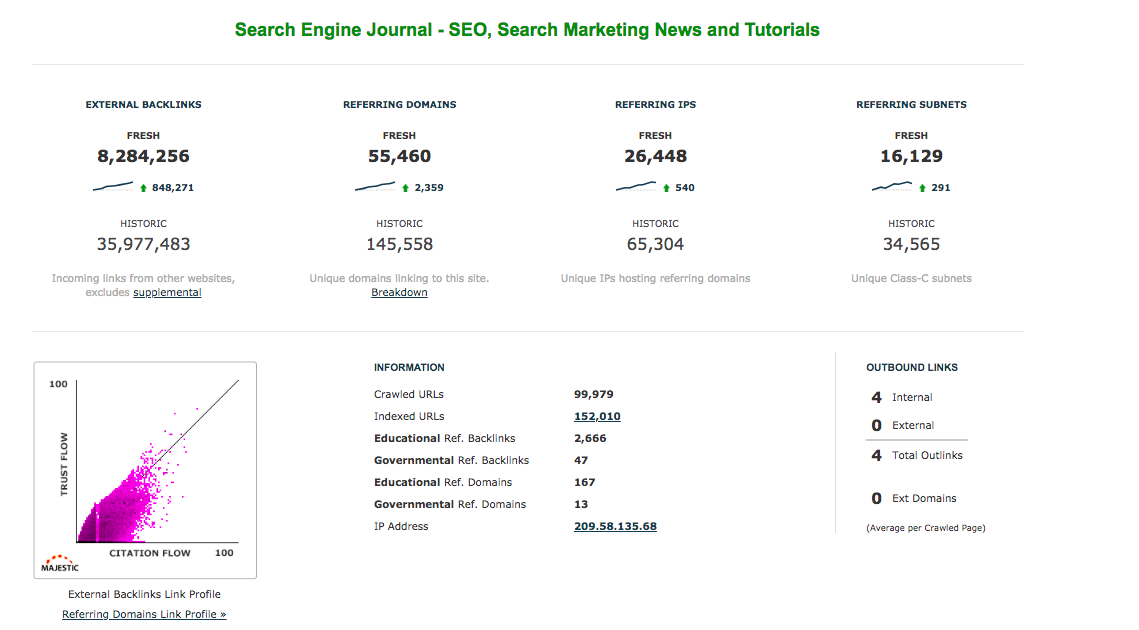Image resolution: width=1139 pixels, height=630 pixels.
Task: Click the Educational Ref. Backlinks label
Action: point(445,438)
